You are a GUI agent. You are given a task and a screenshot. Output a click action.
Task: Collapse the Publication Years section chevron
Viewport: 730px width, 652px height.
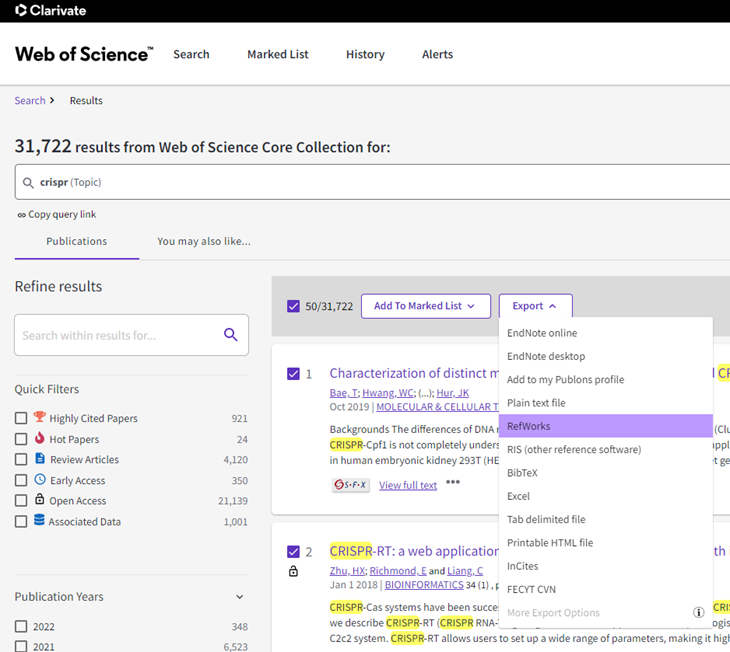tap(239, 597)
